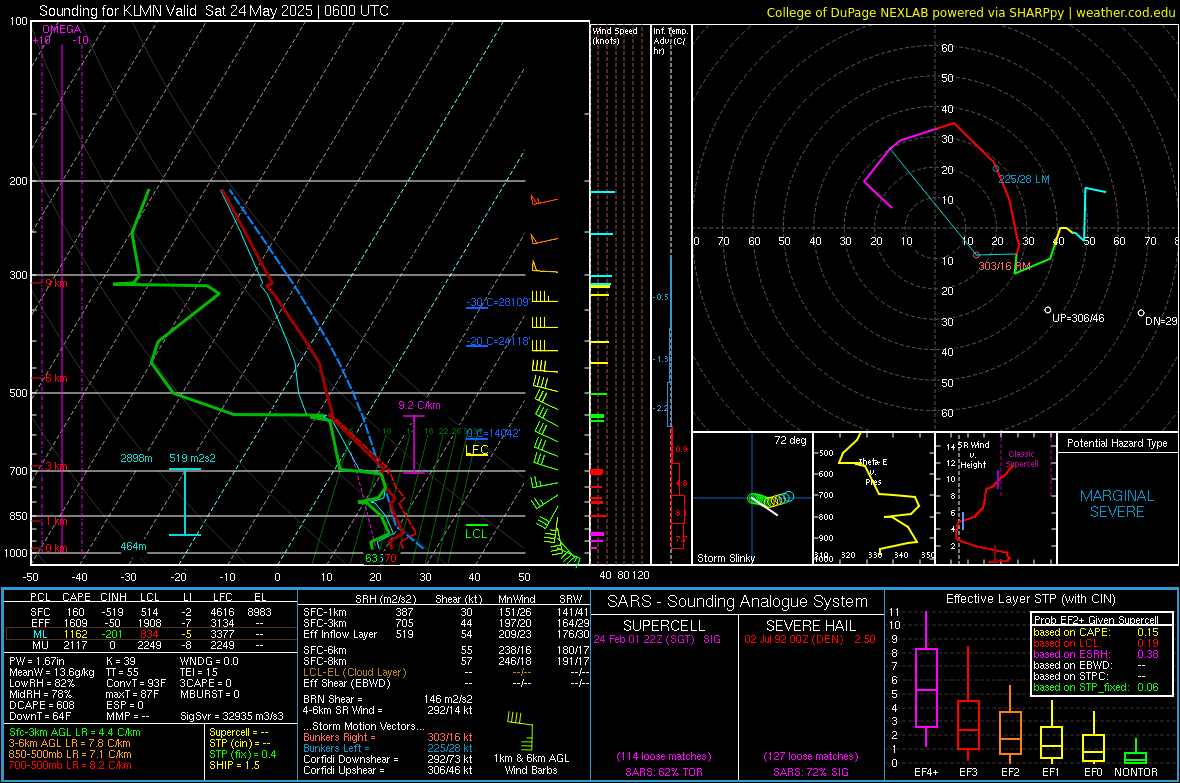The width and height of the screenshot is (1180, 783).
Task: Click the MARGINAL SEVERE hazard text
Action: 1117,504
